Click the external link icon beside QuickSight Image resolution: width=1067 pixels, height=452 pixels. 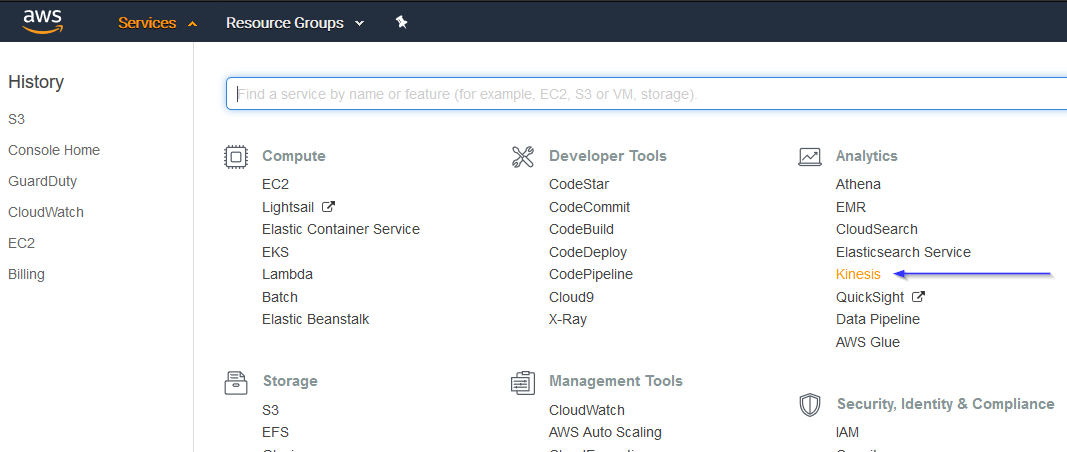pos(919,297)
